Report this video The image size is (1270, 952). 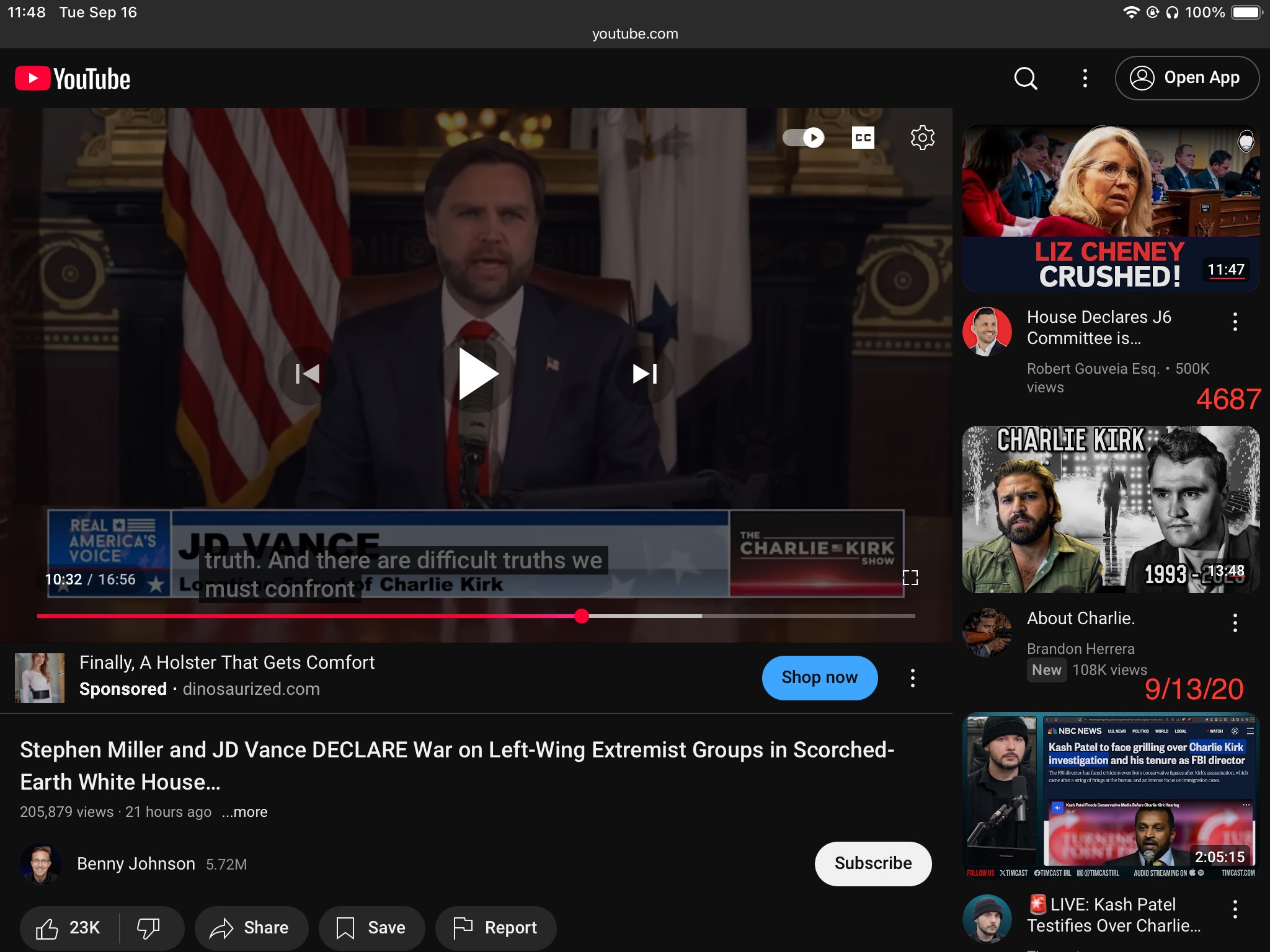click(x=495, y=928)
